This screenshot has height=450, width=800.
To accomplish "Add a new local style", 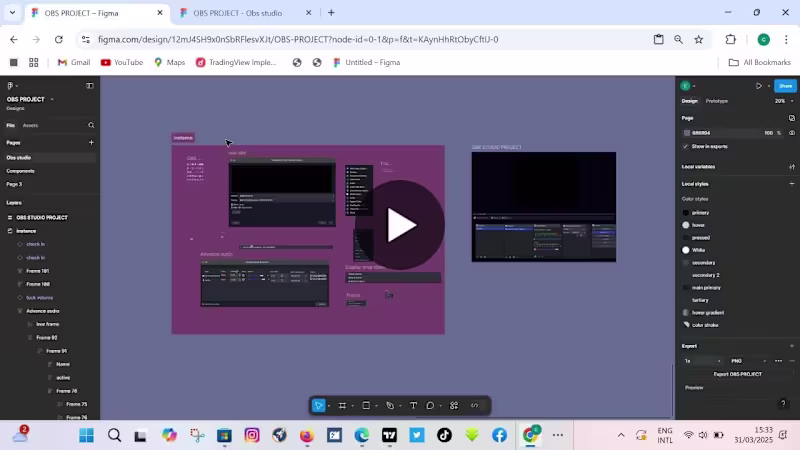I will coord(792,184).
